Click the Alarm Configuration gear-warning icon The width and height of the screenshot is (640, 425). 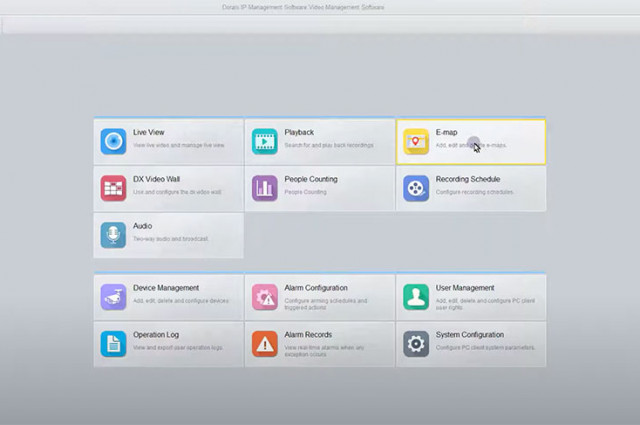(x=264, y=297)
